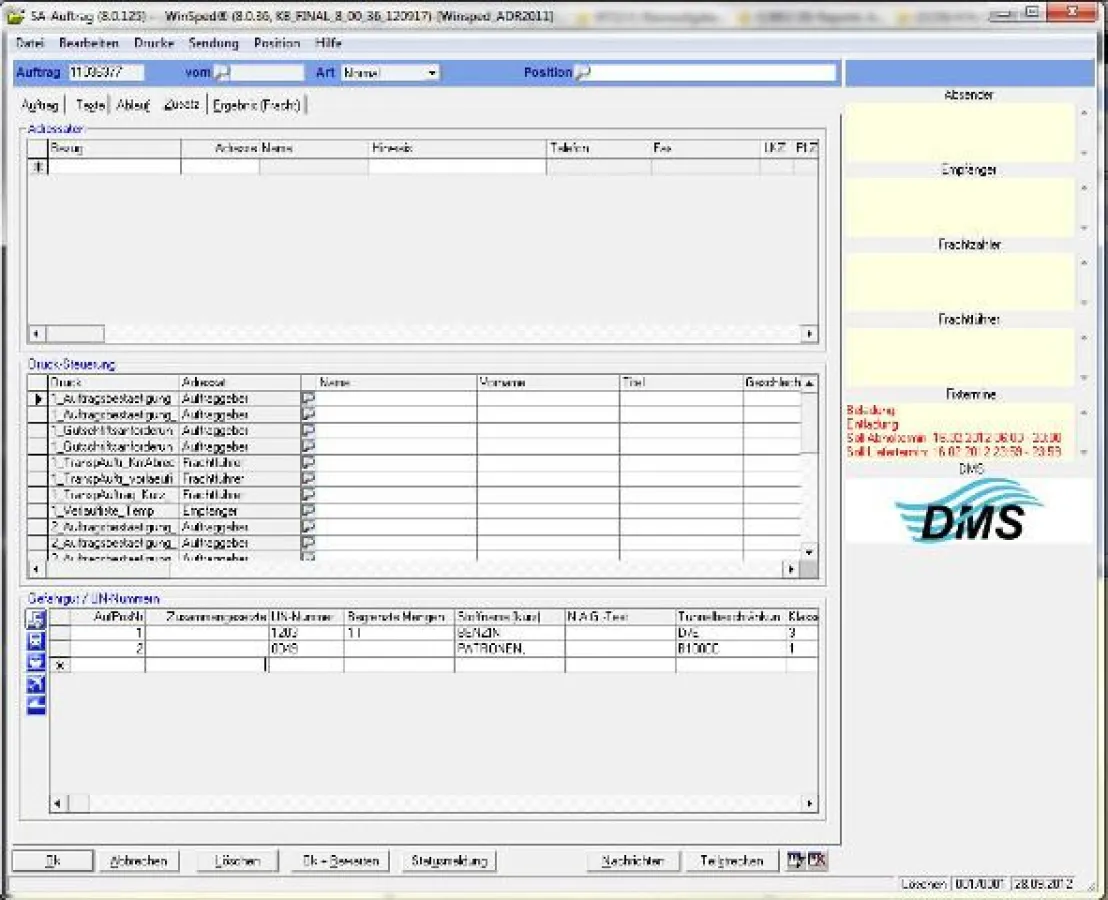Image resolution: width=1108 pixels, height=900 pixels.
Task: Click the Nachrichten button
Action: (x=631, y=861)
